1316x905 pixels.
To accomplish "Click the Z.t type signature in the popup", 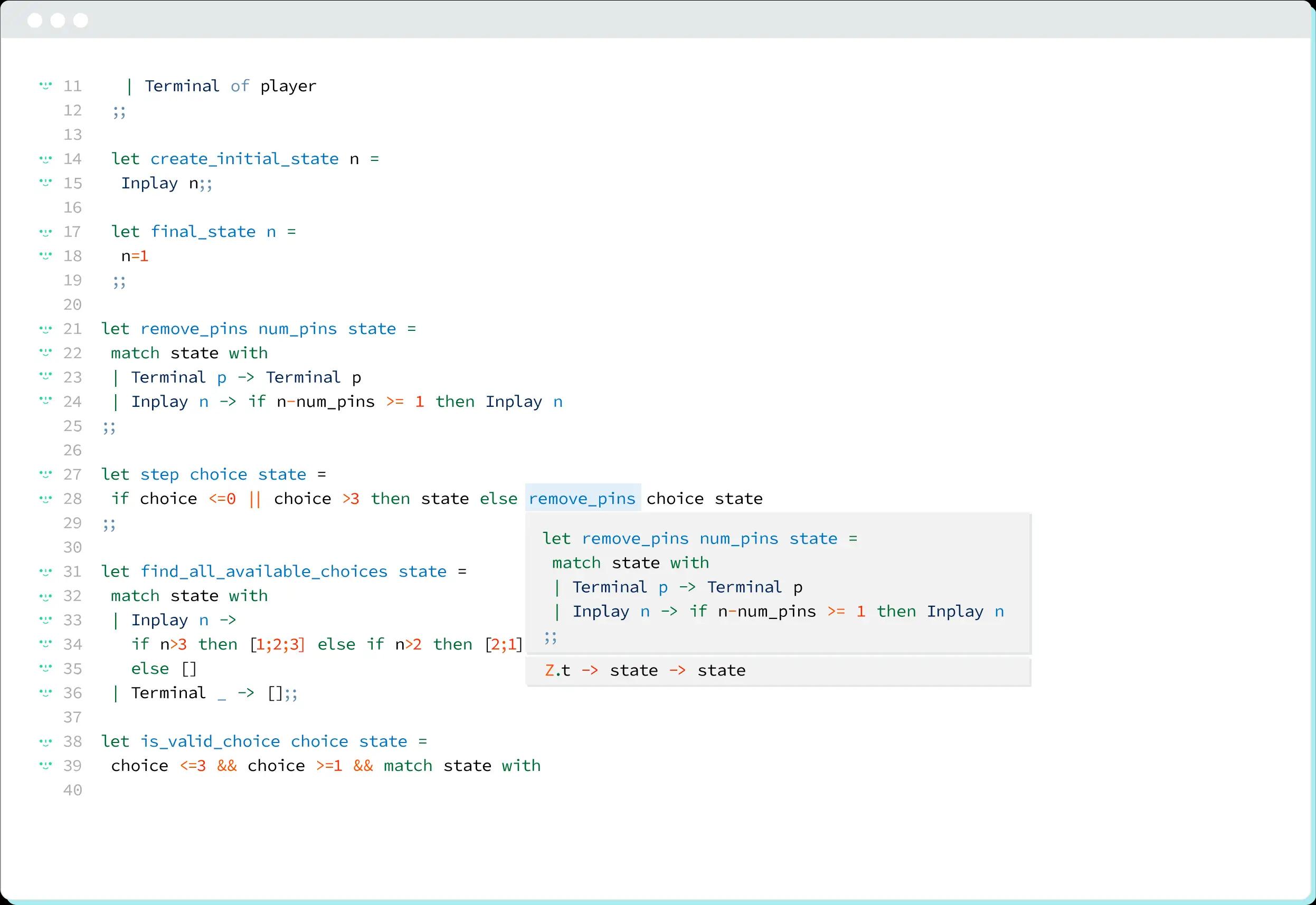I will pyautogui.click(x=557, y=670).
